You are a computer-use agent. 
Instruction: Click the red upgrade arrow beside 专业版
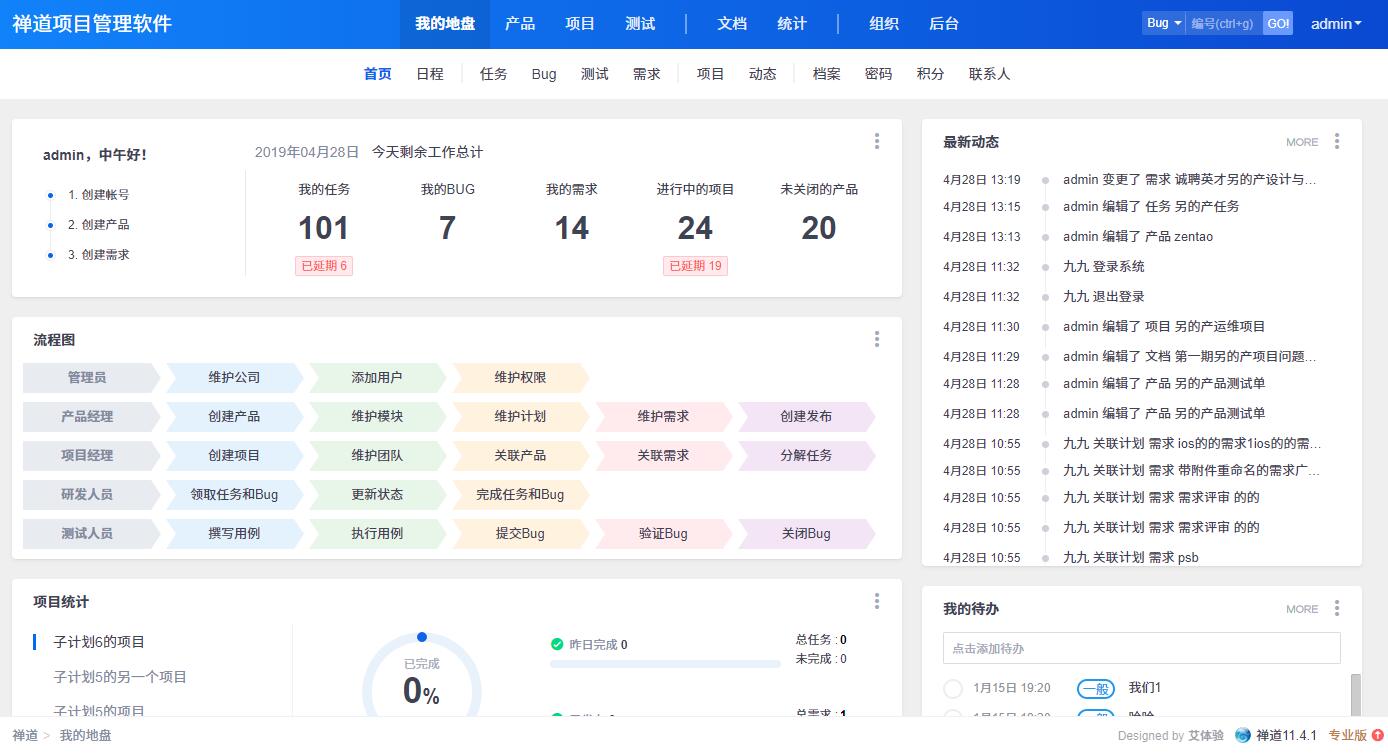click(1378, 735)
